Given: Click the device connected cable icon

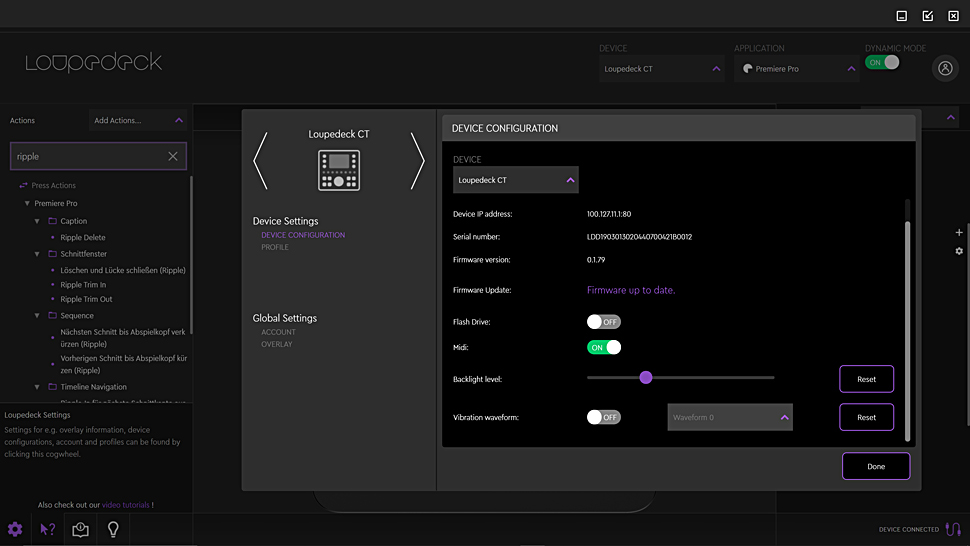Looking at the screenshot, I should (x=953, y=529).
